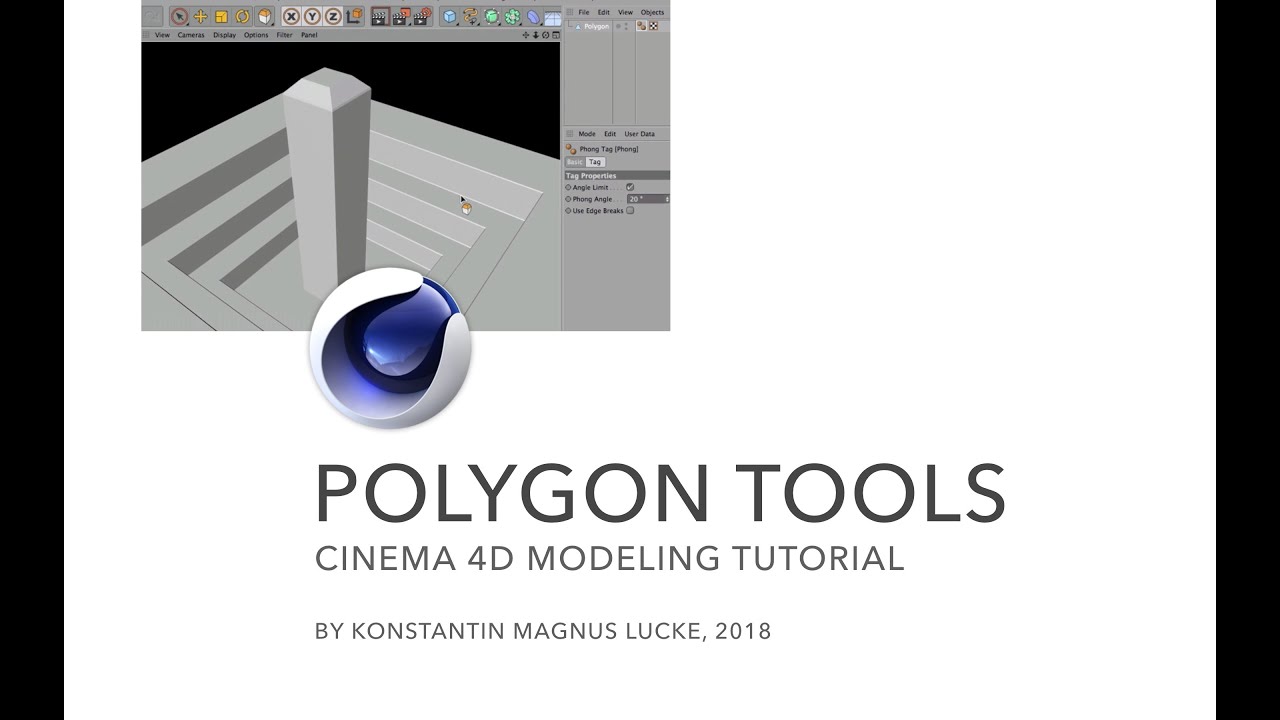This screenshot has width=1280, height=720.
Task: Open the viewport Display menu
Action: (x=224, y=35)
